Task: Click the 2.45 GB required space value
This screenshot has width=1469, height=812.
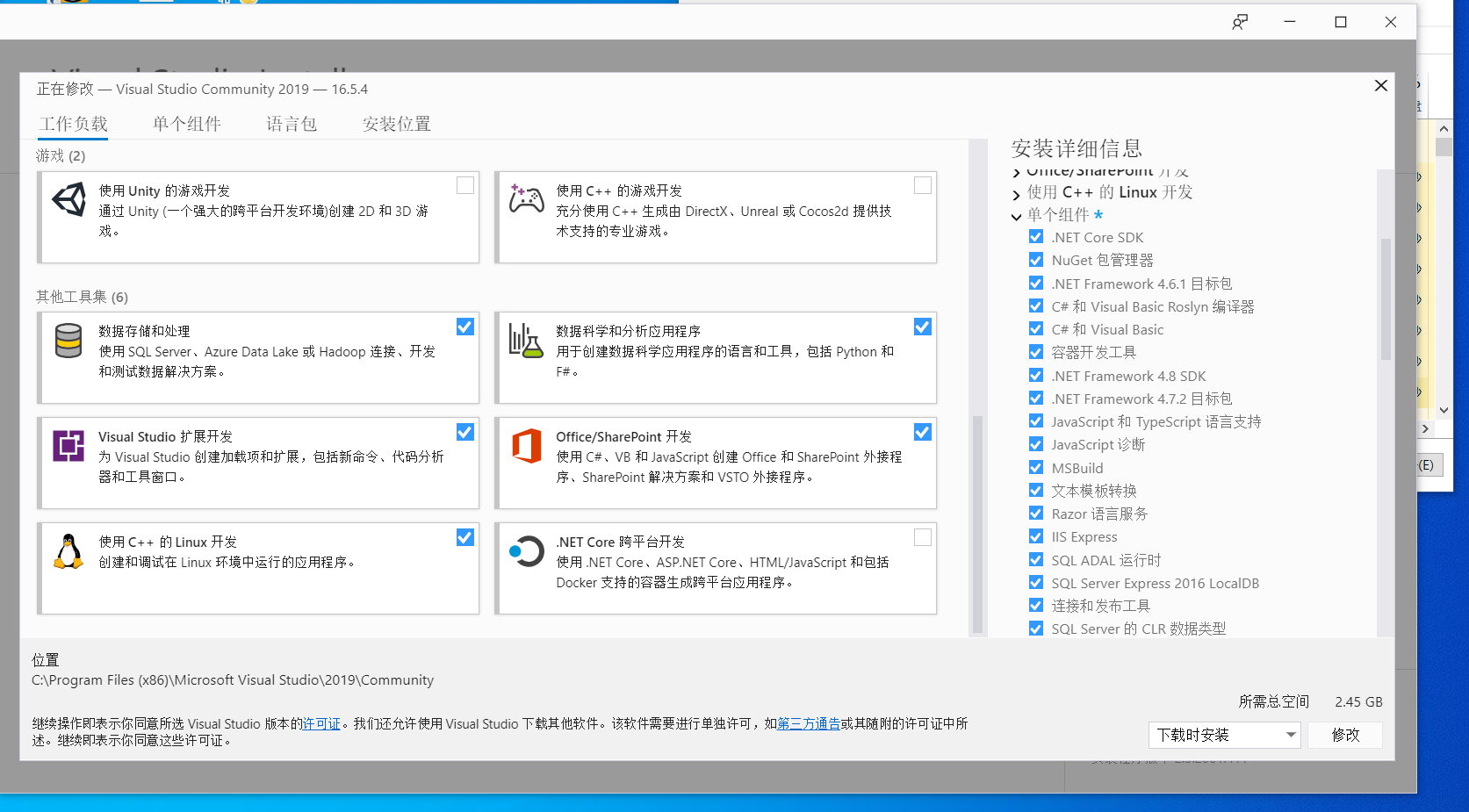Action: tap(1358, 701)
